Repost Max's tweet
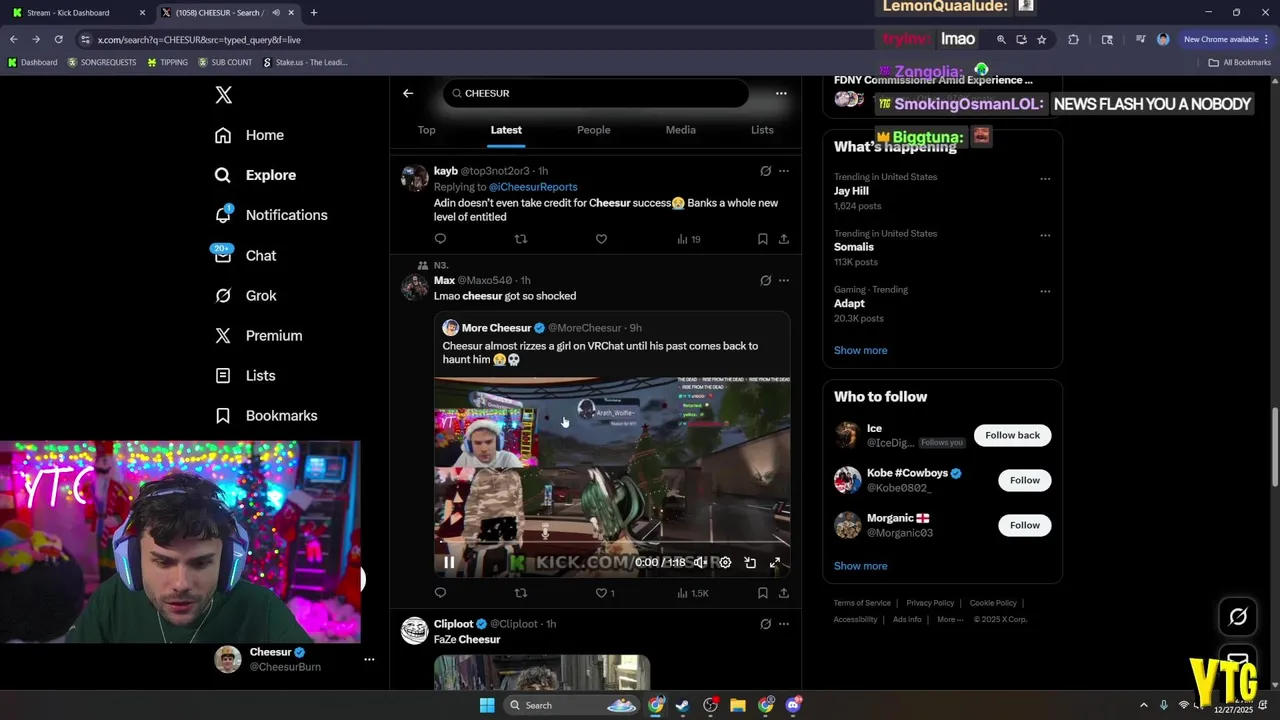The width and height of the screenshot is (1280, 720). [x=520, y=593]
